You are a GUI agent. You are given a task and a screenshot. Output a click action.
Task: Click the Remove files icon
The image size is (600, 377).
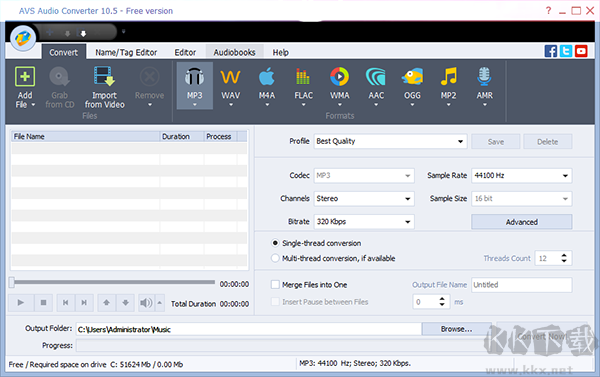tap(149, 77)
